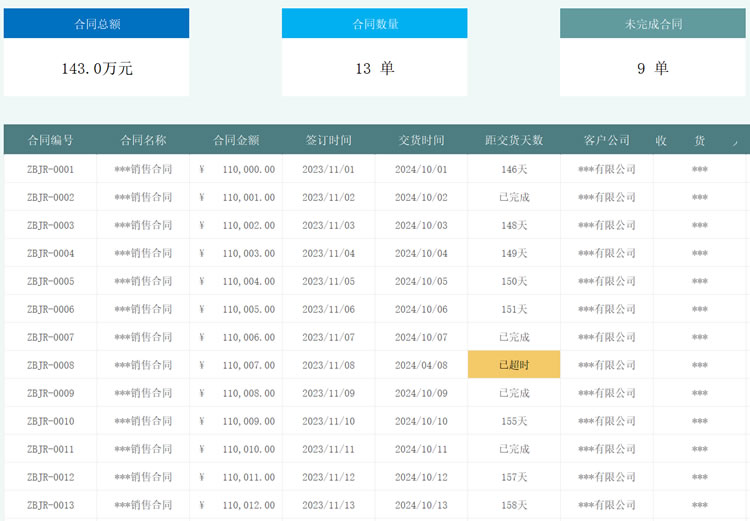Select contract number ZBJR-0003
This screenshot has width=750, height=521.
click(50, 225)
